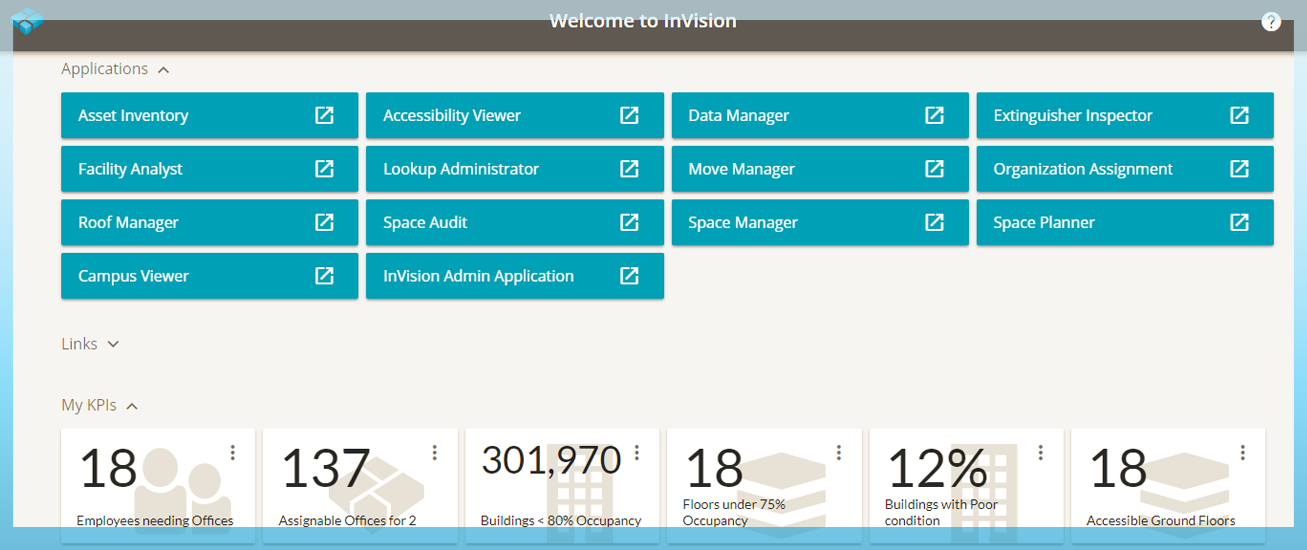Select the Employees needing Offices KPI card
Image resolution: width=1307 pixels, height=550 pixels.
point(158,487)
